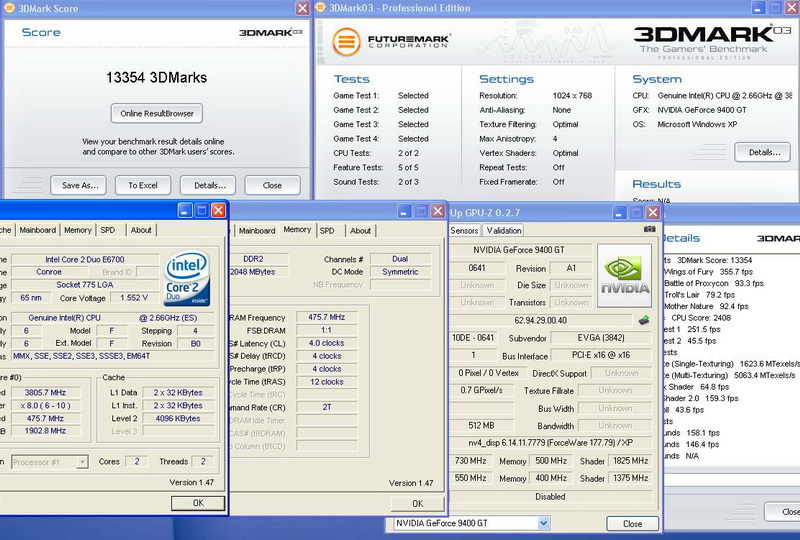Click the Conroe code name field
The width and height of the screenshot is (800, 540).
click(x=48, y=272)
